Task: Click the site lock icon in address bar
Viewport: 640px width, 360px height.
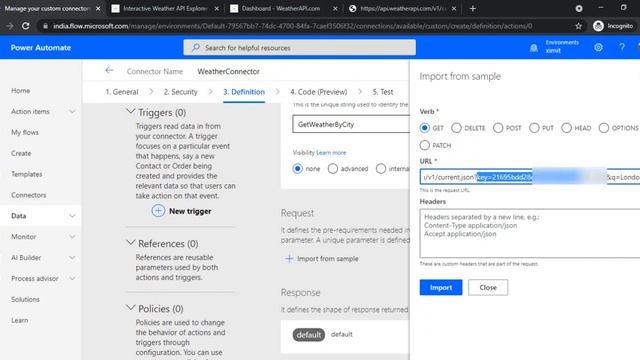Action: [45, 26]
